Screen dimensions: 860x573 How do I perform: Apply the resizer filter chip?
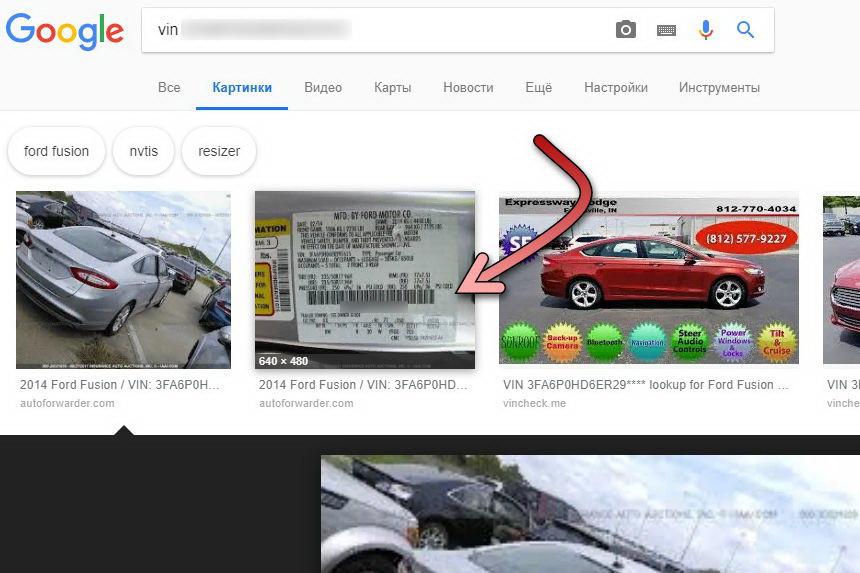point(219,151)
